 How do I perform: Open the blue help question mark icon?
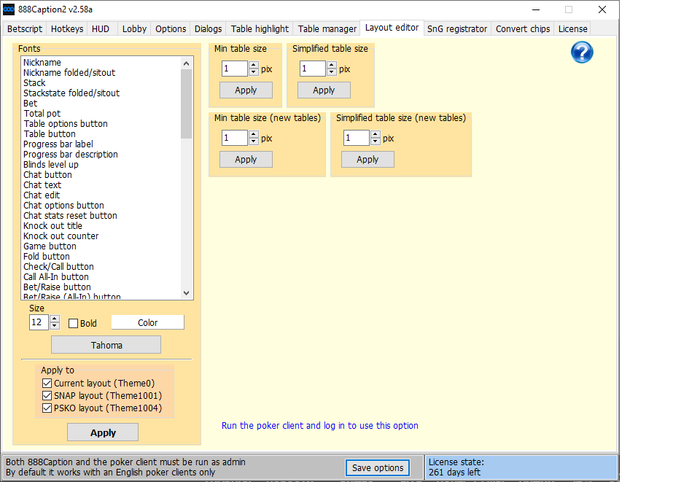[x=582, y=53]
